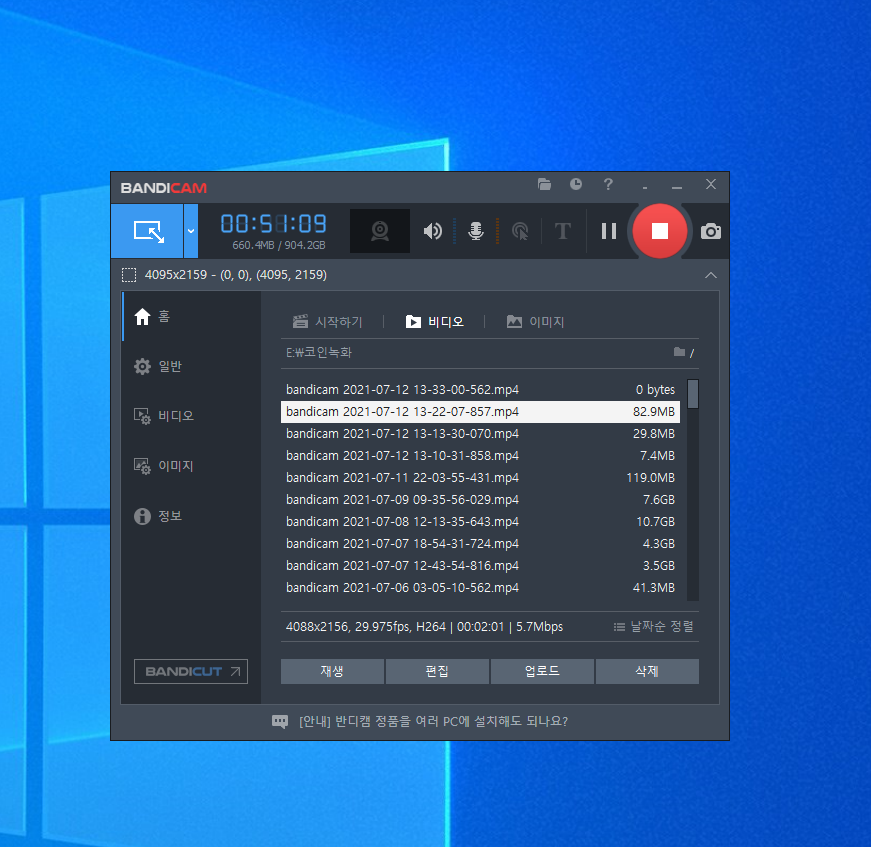Select bandicam 2021-07-07 12-43-54-816.mp4
This screenshot has height=847, width=871.
click(480, 566)
